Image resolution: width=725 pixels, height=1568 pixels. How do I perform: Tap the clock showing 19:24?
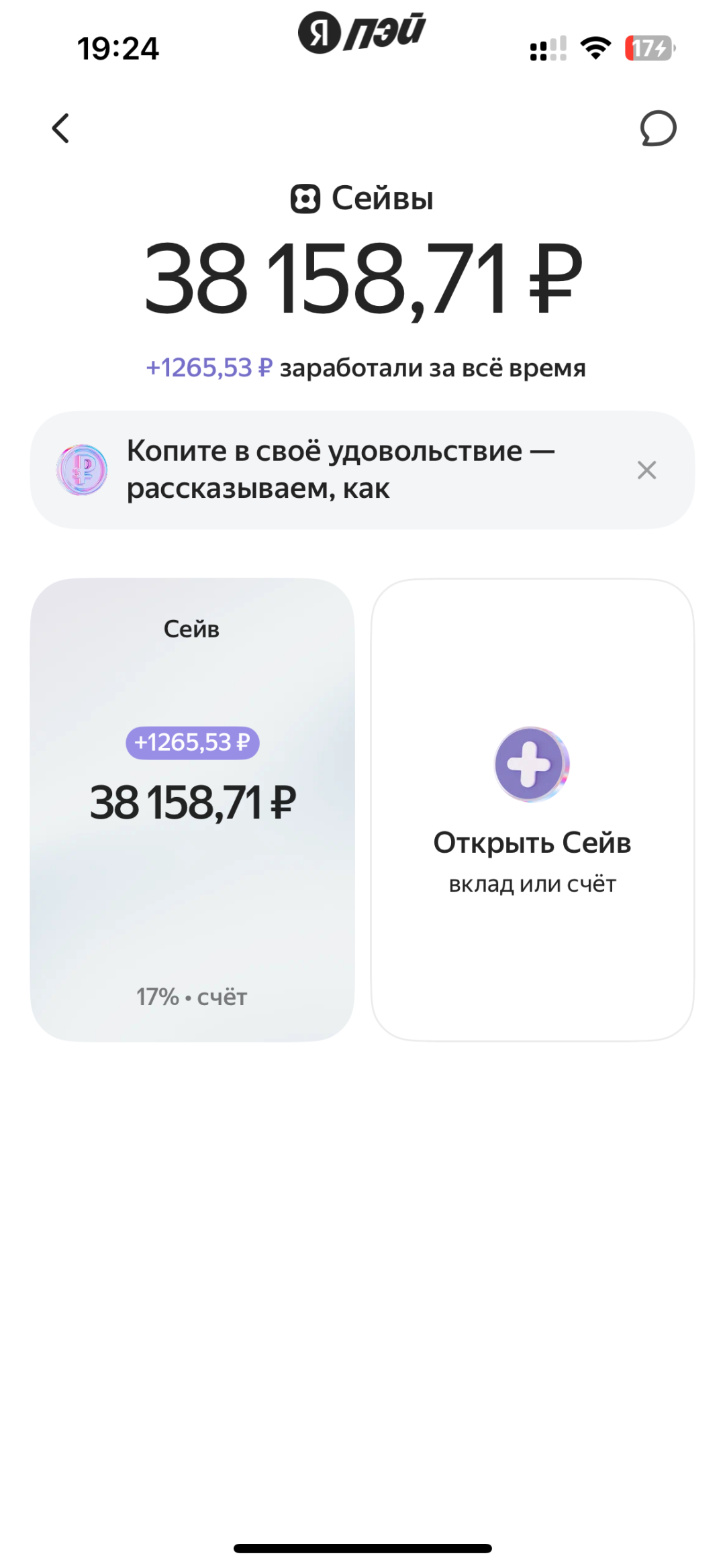click(118, 48)
